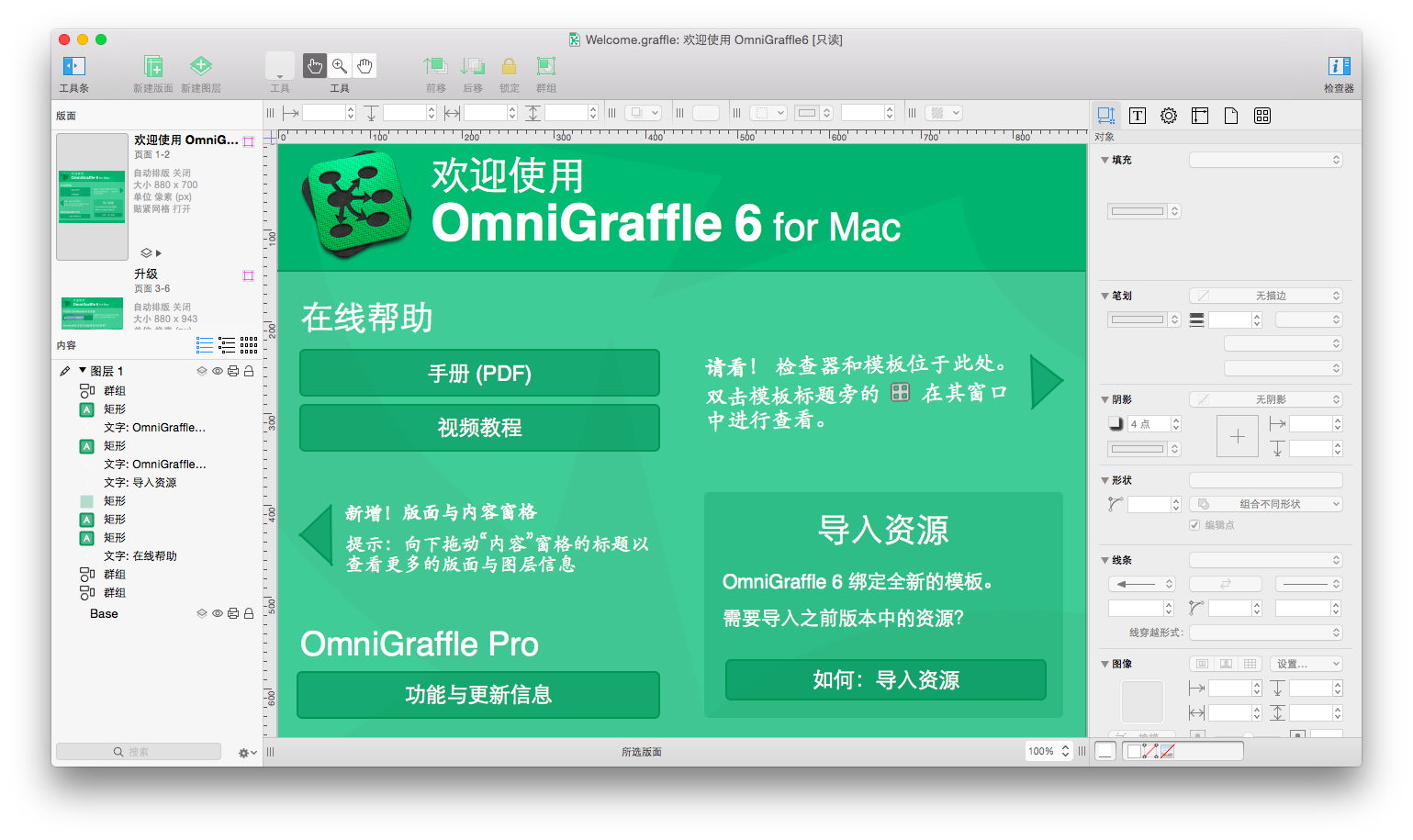The height and width of the screenshot is (840, 1413).
Task: Click the 搜索 search field
Action: pyautogui.click(x=139, y=752)
